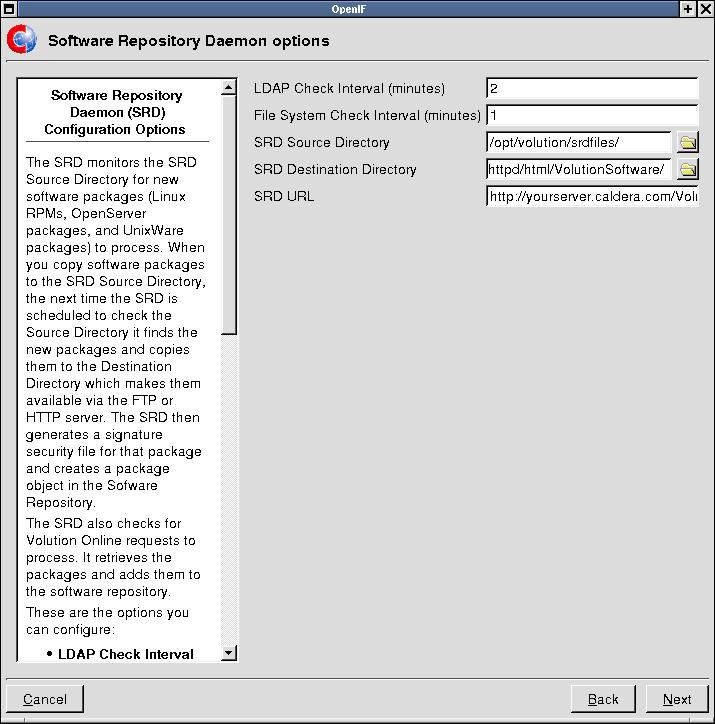Close the OpenIF window
715x724 pixels.
tap(705, 8)
